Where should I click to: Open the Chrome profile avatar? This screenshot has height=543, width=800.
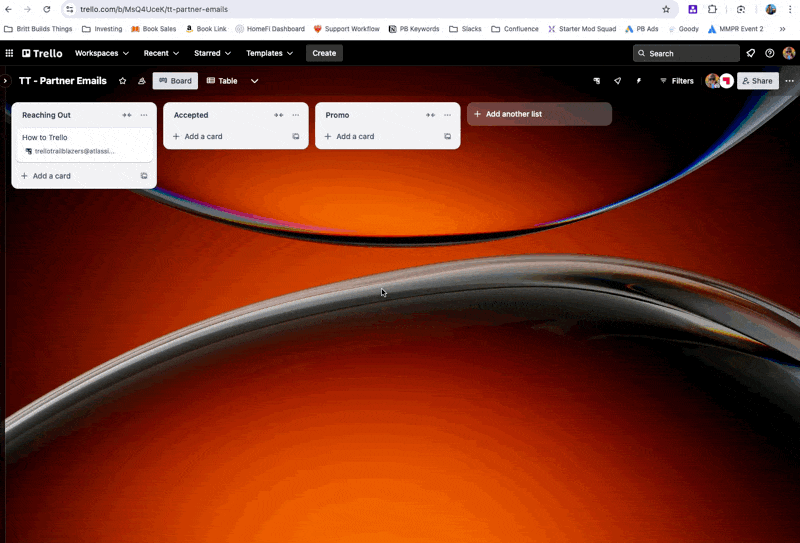(x=770, y=9)
